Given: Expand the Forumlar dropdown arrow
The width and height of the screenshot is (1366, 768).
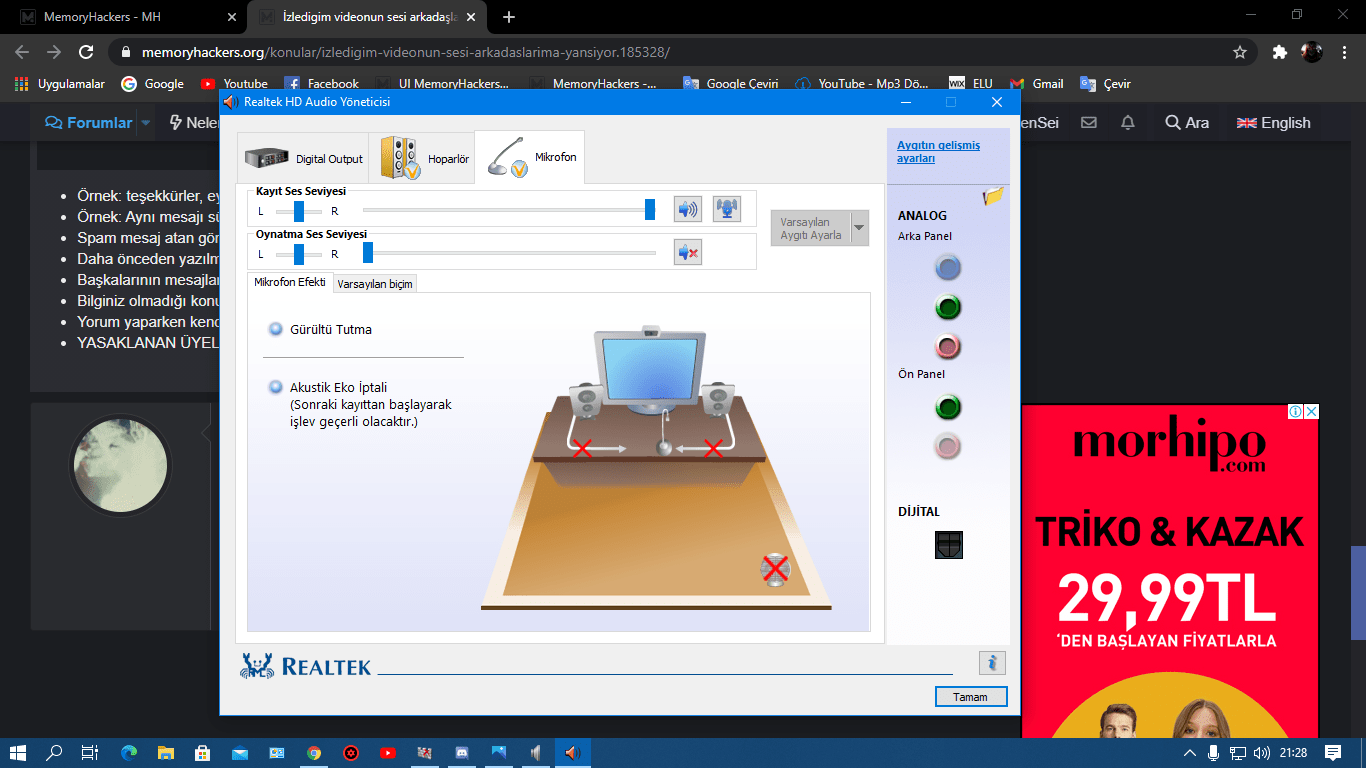Looking at the screenshot, I should click(146, 123).
